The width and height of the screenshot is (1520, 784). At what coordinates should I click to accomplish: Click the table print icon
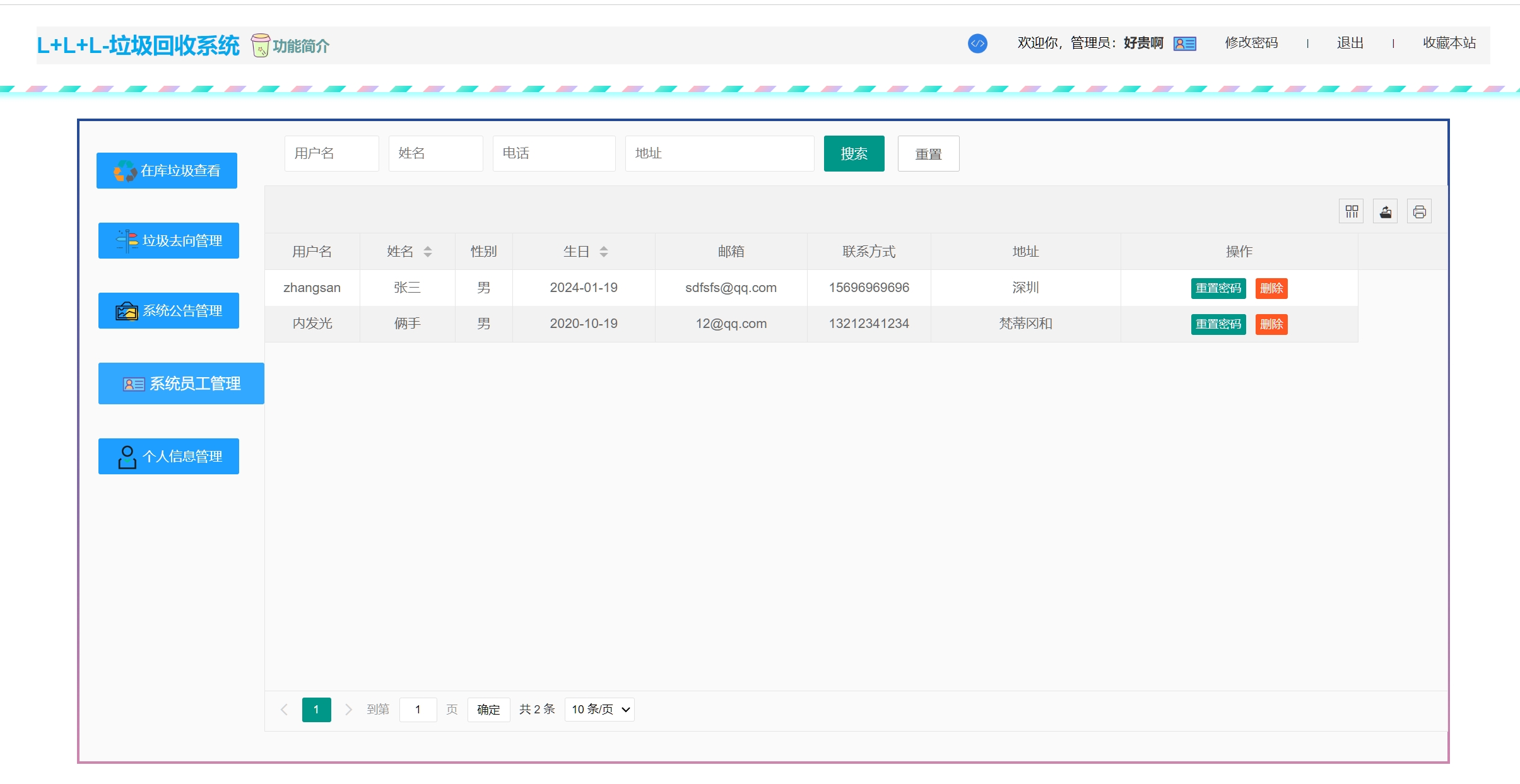(x=1419, y=211)
